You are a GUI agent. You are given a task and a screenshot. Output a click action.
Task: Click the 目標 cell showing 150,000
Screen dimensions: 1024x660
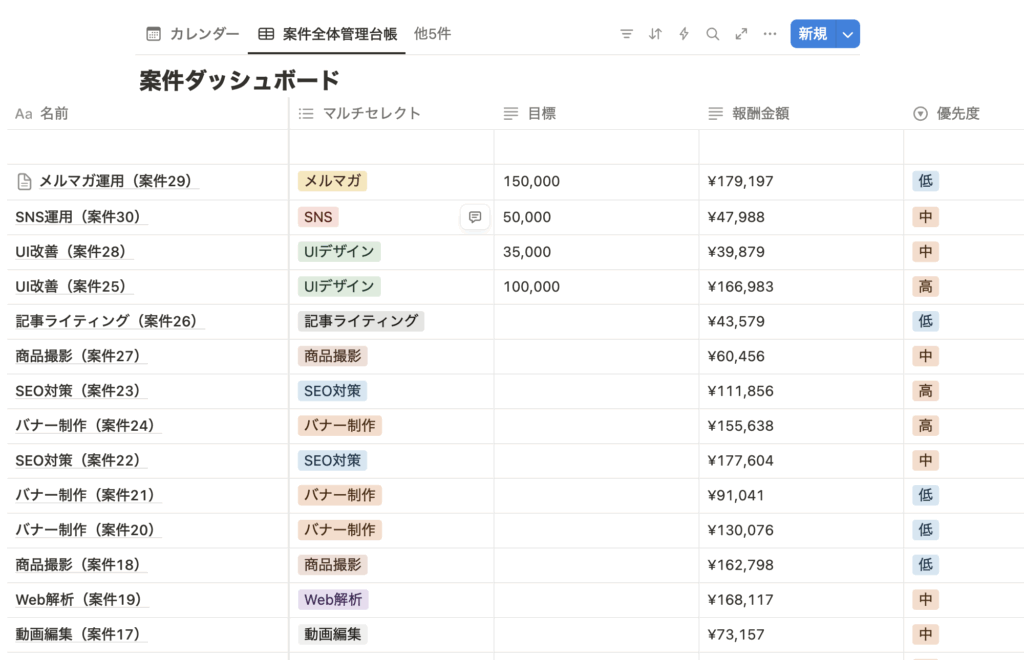[532, 182]
